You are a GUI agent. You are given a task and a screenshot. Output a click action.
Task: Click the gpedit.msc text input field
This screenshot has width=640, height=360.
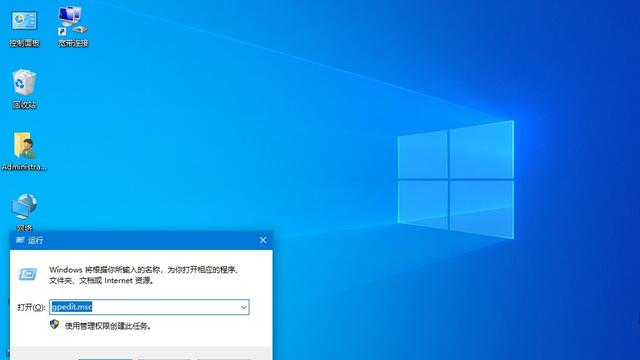point(149,307)
